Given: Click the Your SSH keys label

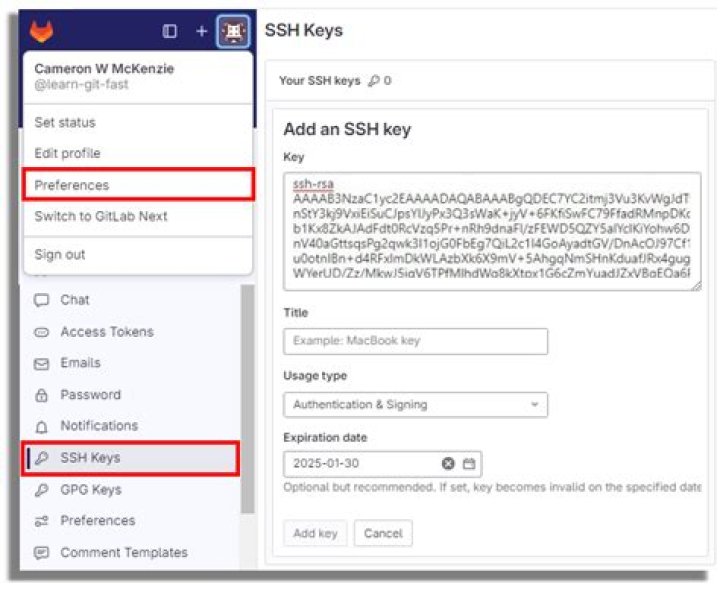Looking at the screenshot, I should [x=320, y=81].
